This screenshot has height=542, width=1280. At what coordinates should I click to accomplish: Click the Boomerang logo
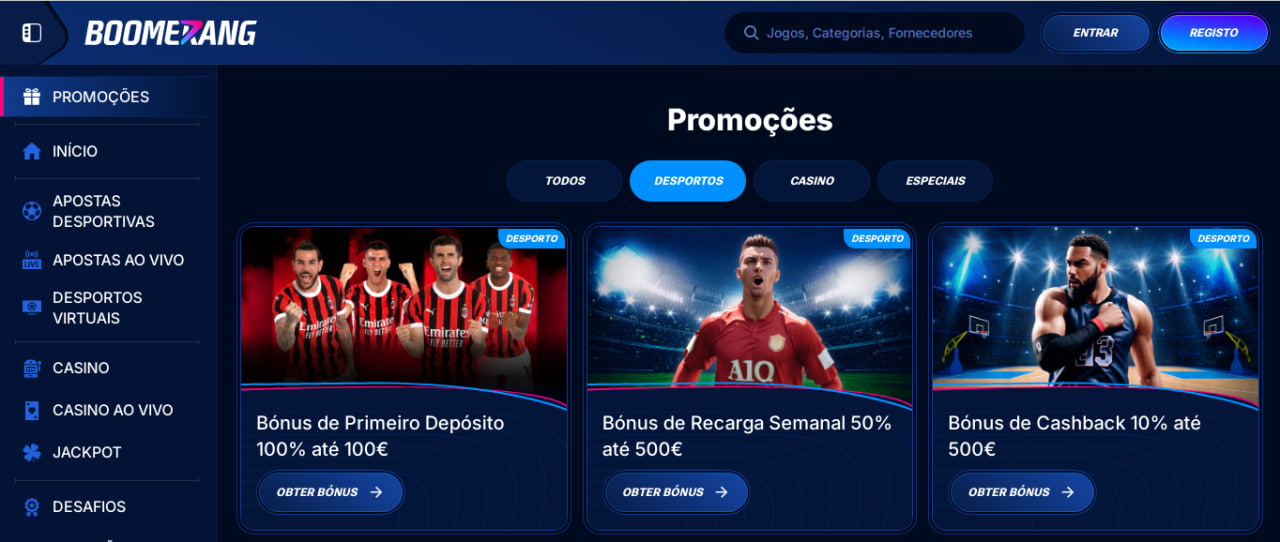(170, 33)
